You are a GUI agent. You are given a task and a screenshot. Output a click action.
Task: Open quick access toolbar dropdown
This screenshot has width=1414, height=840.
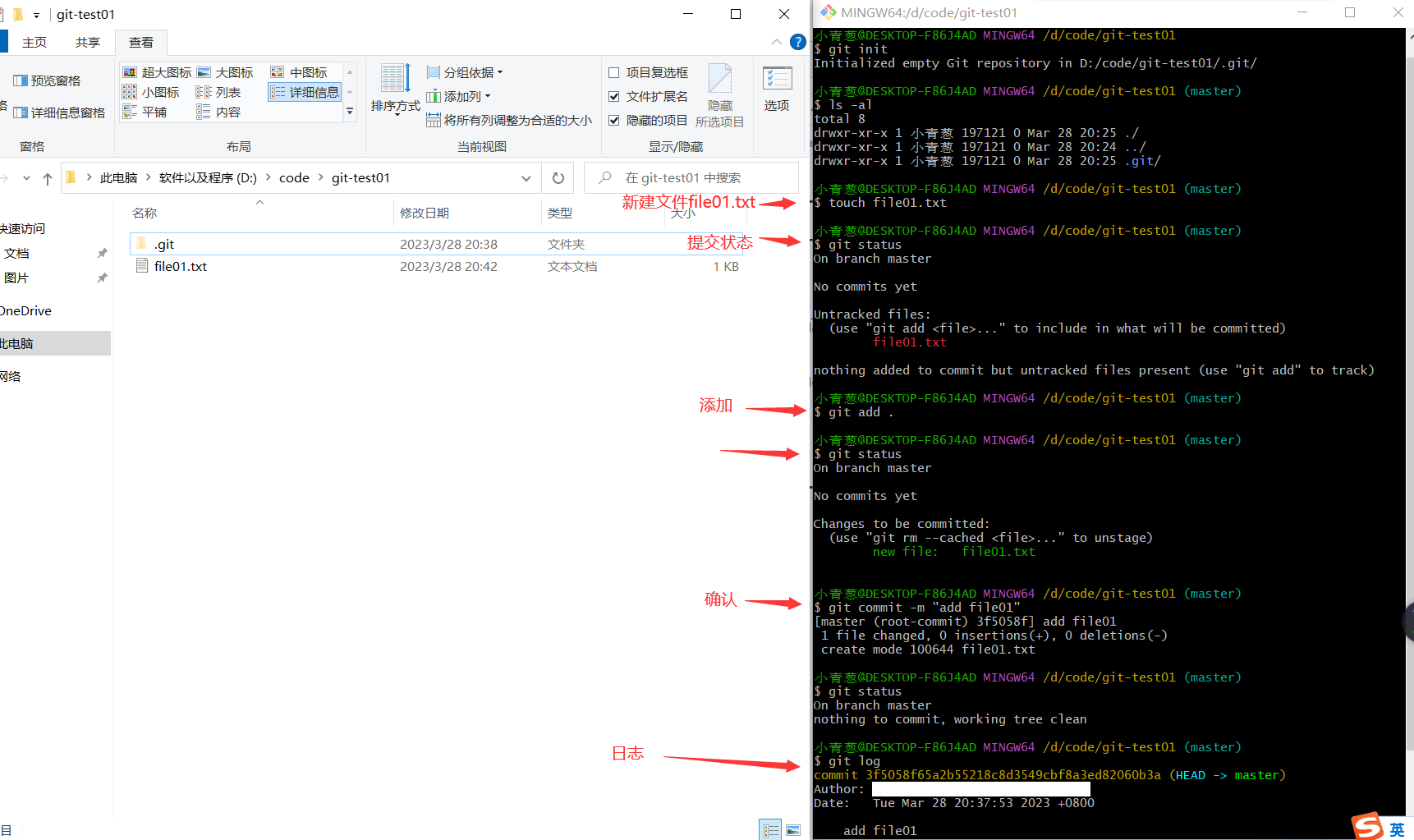pyautogui.click(x=36, y=15)
